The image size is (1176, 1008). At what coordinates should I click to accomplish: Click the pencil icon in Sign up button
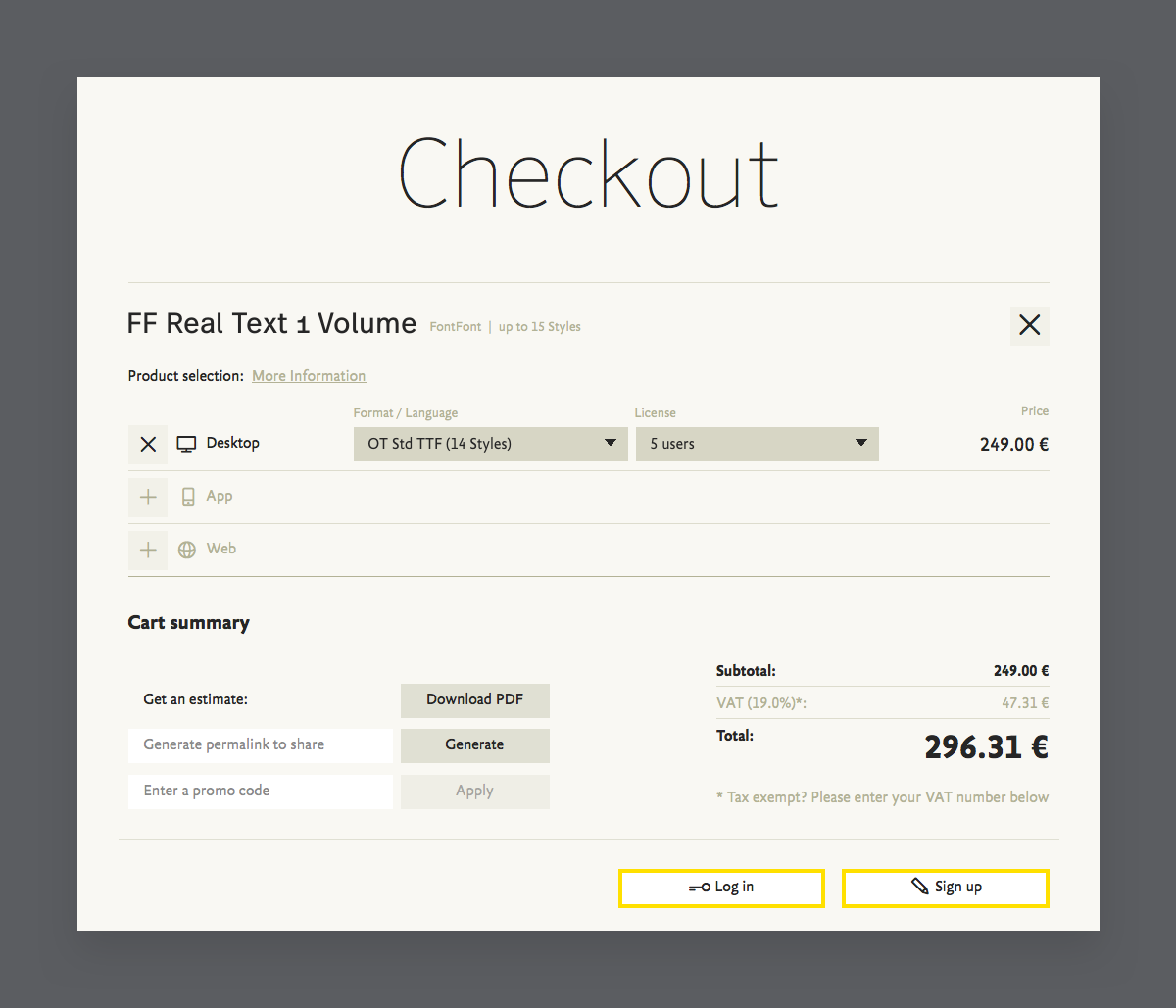click(x=919, y=886)
